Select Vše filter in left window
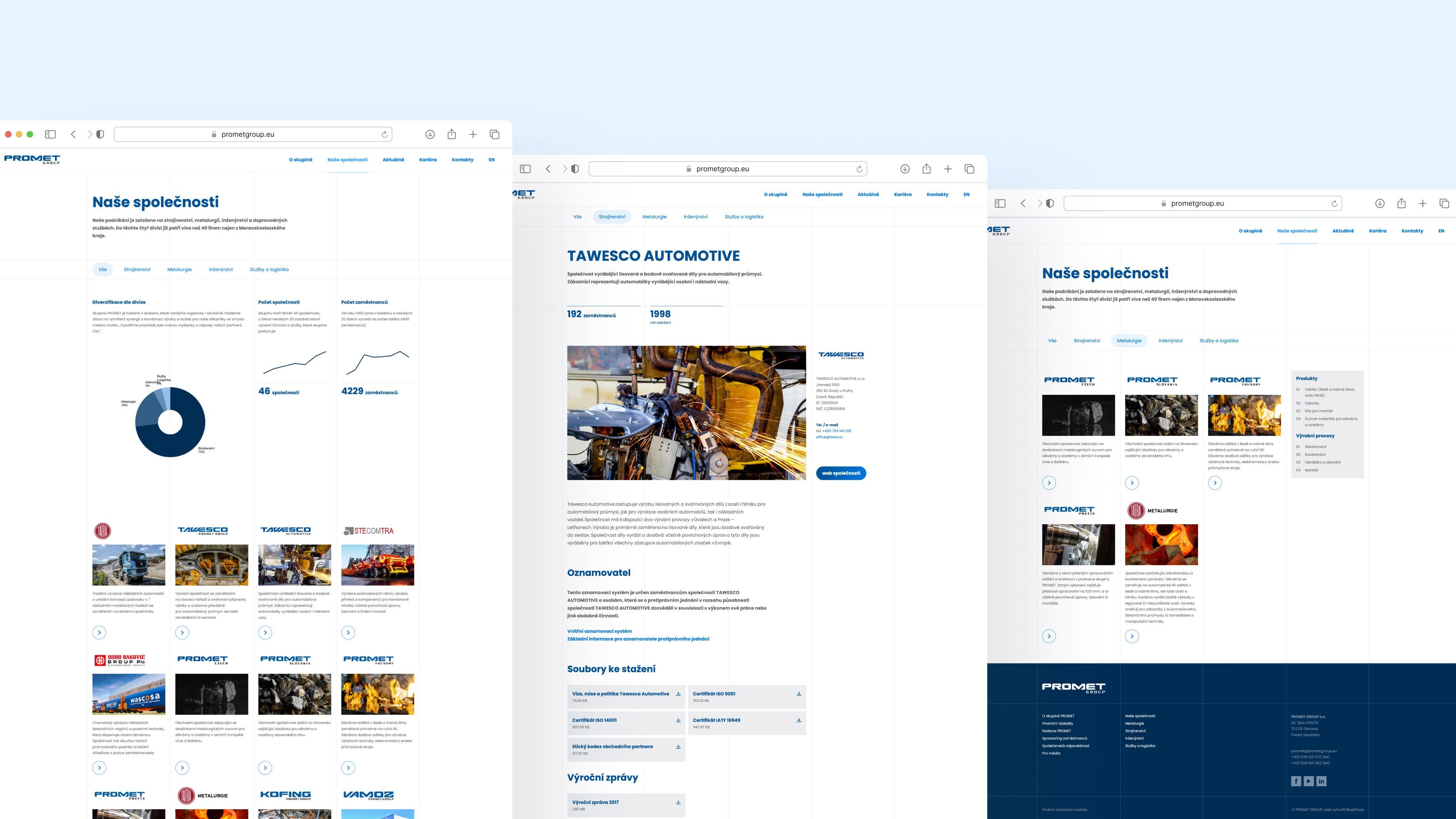 point(102,269)
